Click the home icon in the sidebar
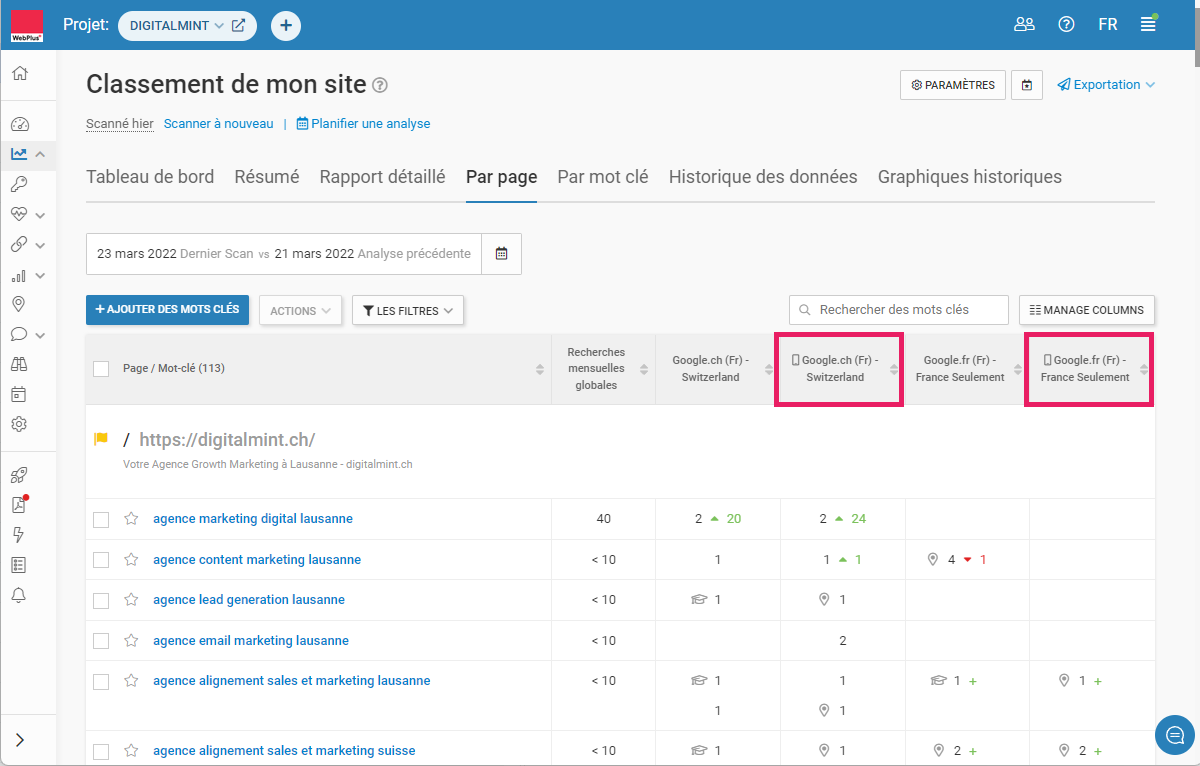The width and height of the screenshot is (1200, 766). (x=19, y=73)
